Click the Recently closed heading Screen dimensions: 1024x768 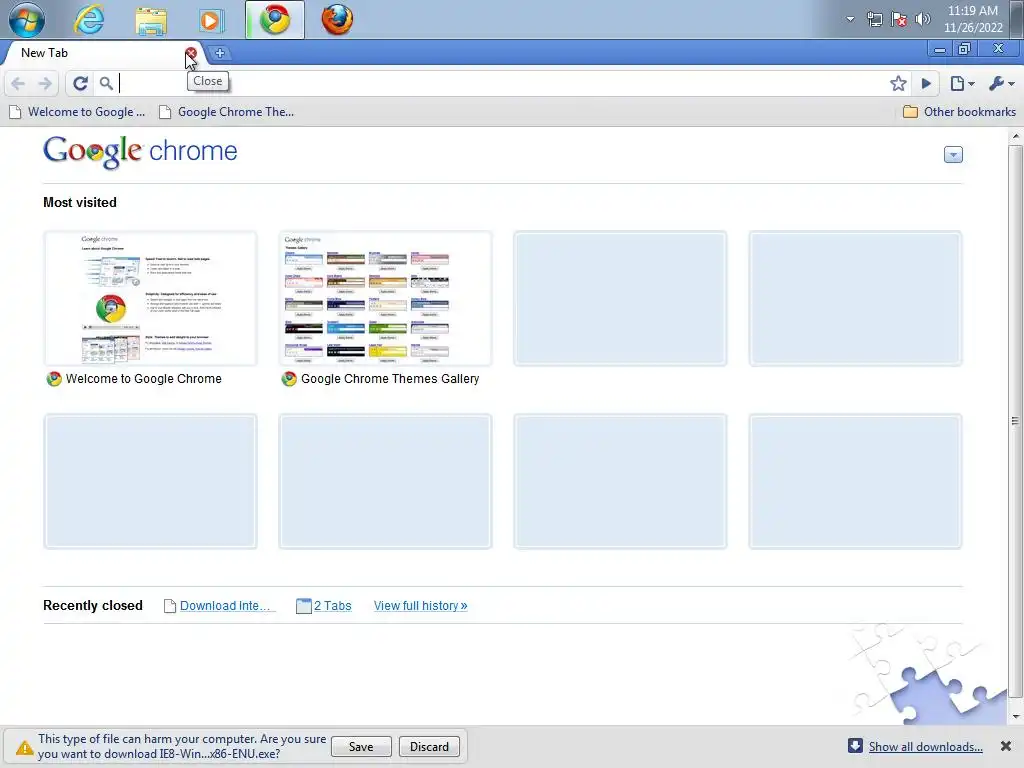point(93,605)
